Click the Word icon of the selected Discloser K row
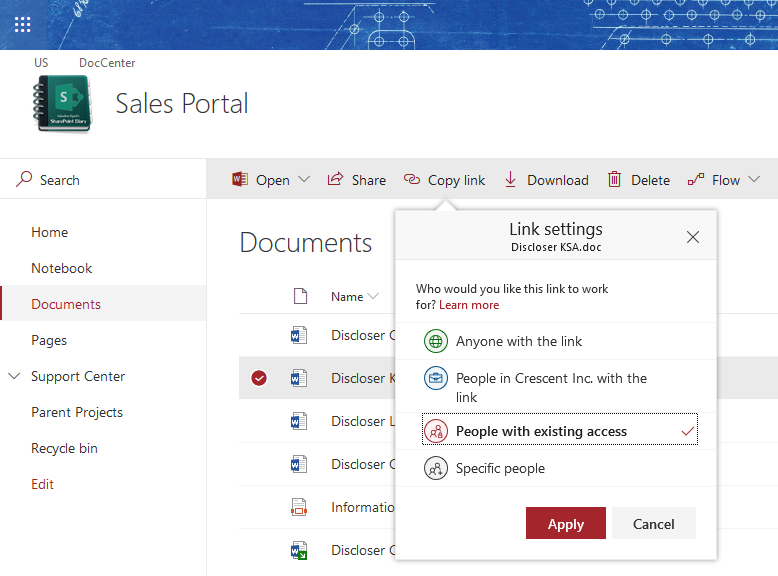Viewport: 778px width, 576px height. [299, 378]
